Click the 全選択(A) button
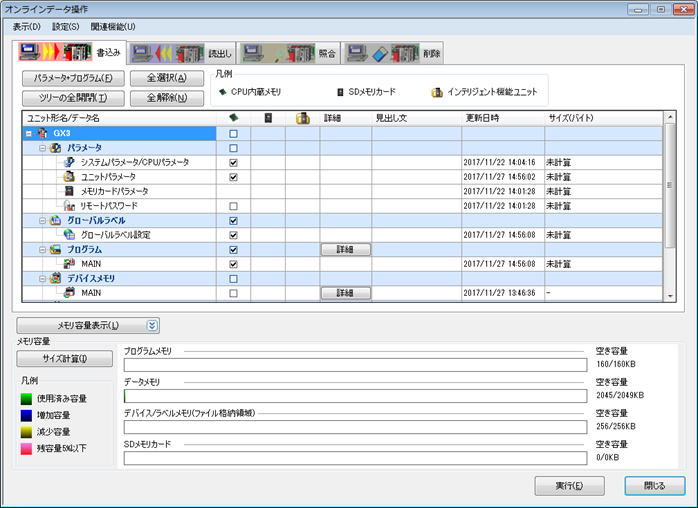 tap(167, 78)
